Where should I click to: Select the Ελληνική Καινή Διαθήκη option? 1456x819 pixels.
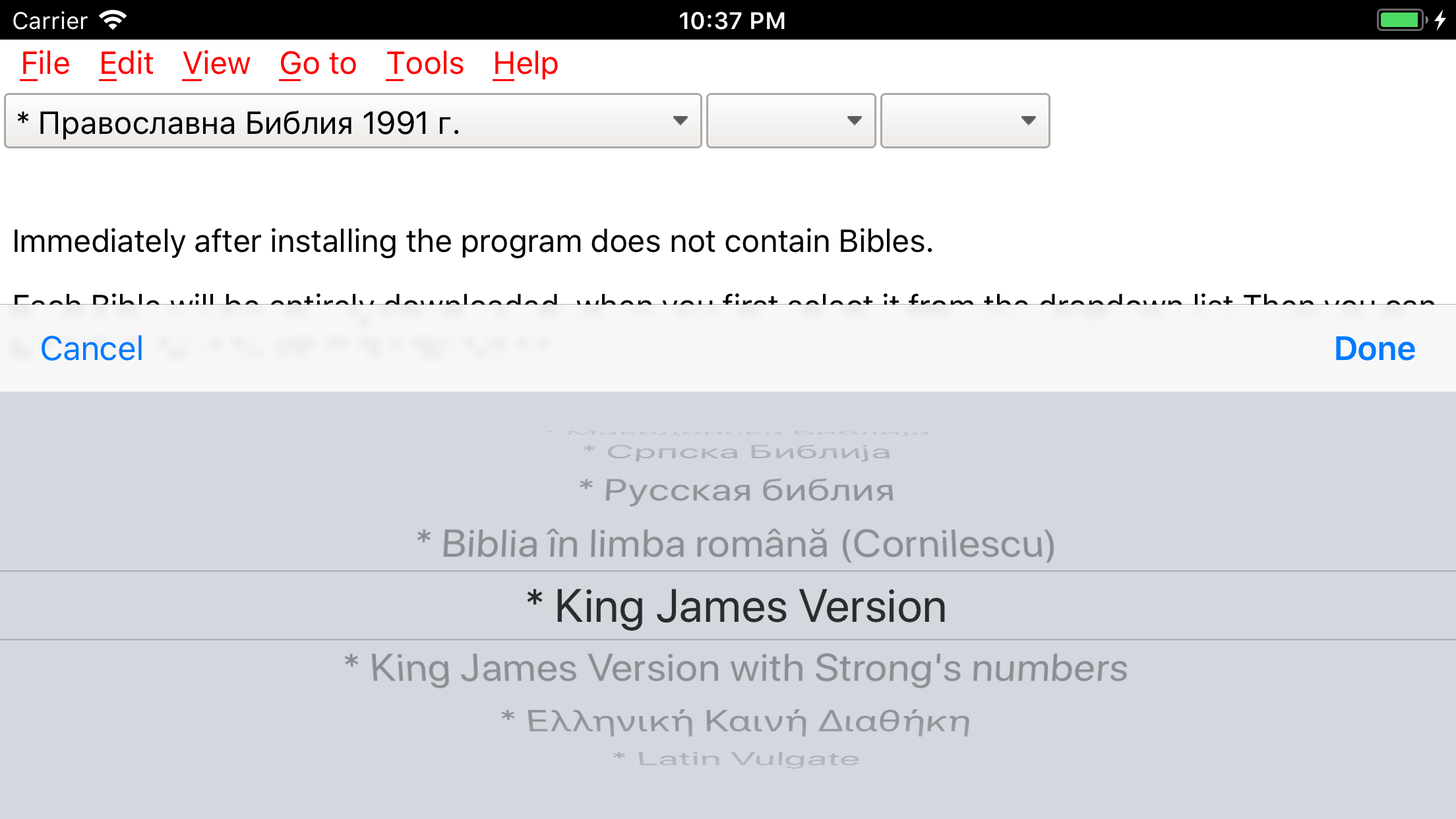coord(736,721)
